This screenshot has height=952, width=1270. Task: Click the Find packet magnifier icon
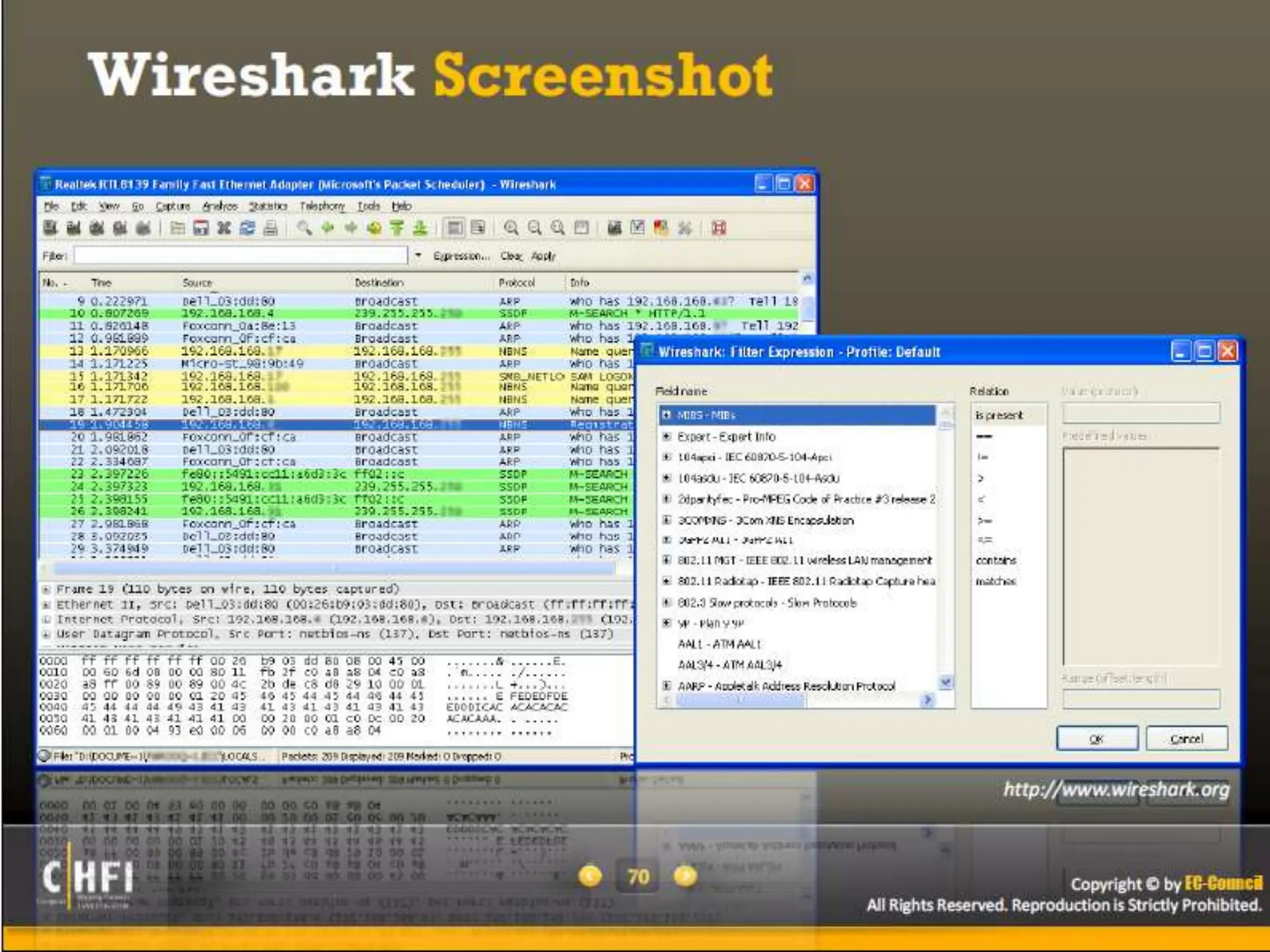(304, 228)
